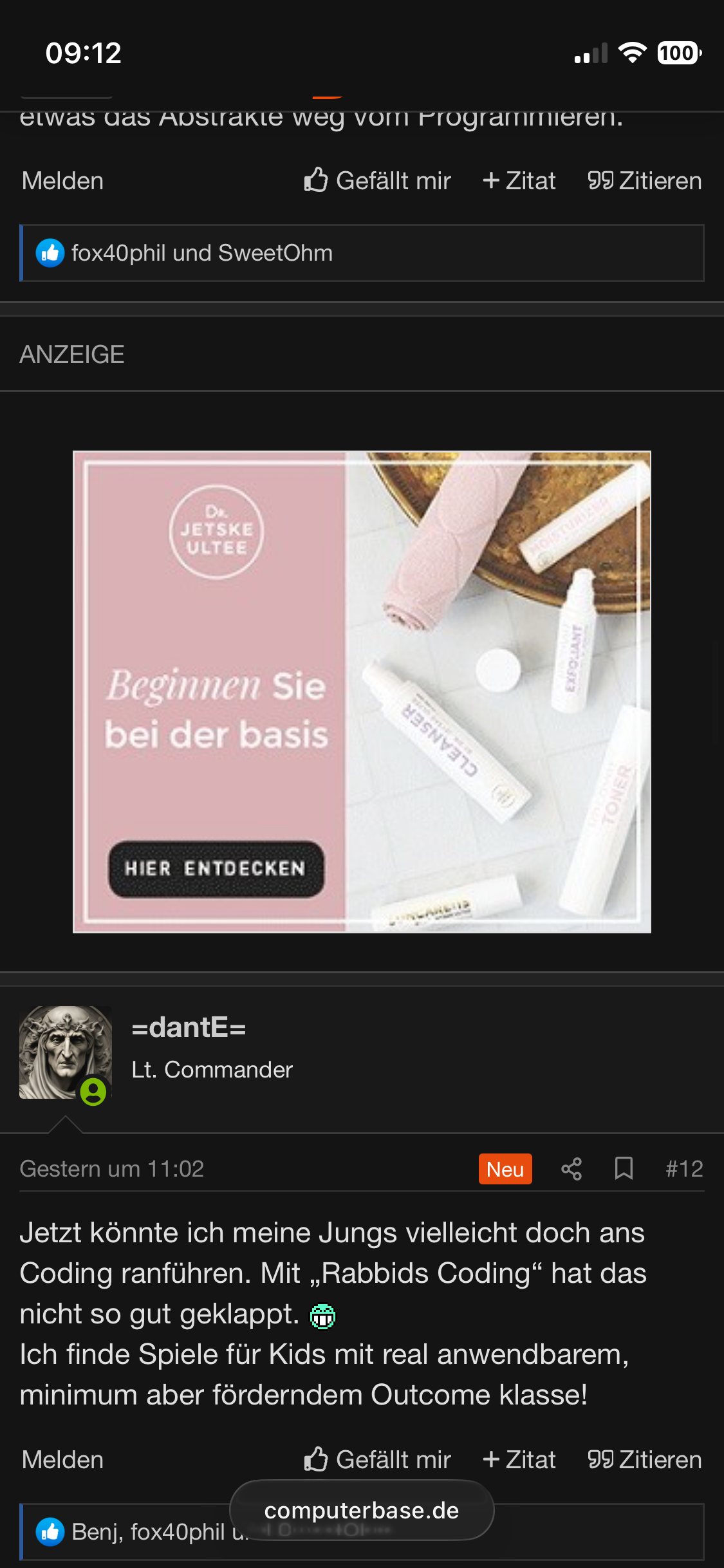Image resolution: width=724 pixels, height=1568 pixels.
Task: Like the upper post via Gefällt mir
Action: point(377,181)
